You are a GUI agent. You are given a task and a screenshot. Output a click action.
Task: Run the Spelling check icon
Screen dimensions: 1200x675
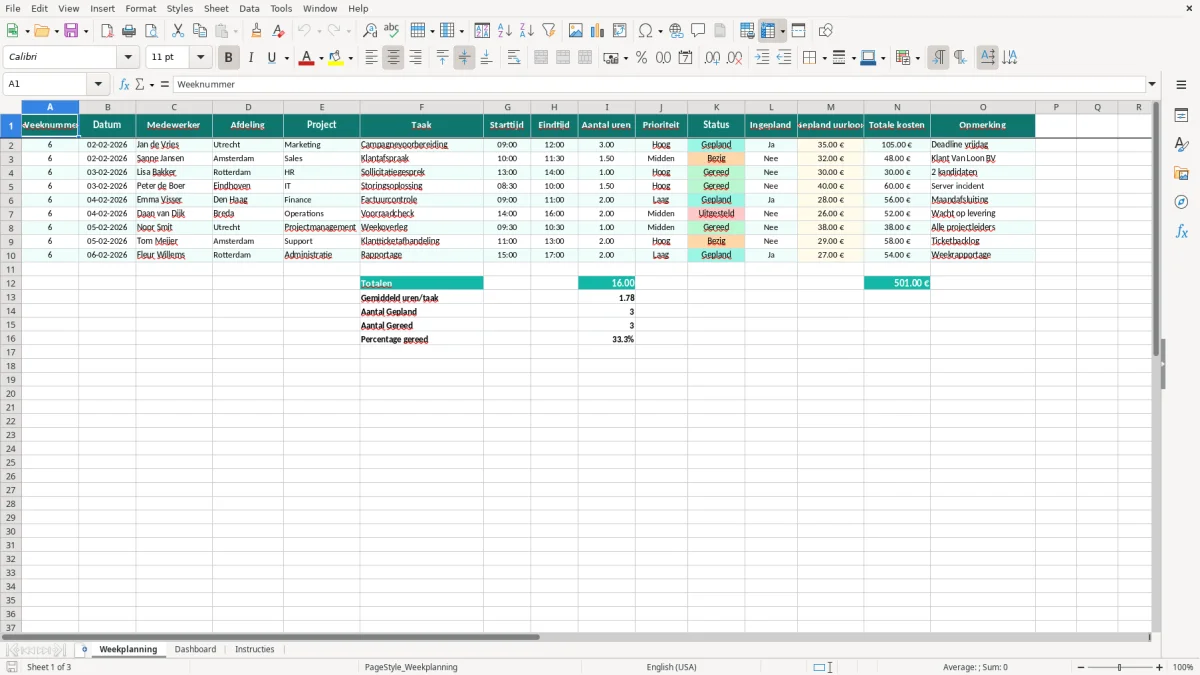click(x=392, y=31)
